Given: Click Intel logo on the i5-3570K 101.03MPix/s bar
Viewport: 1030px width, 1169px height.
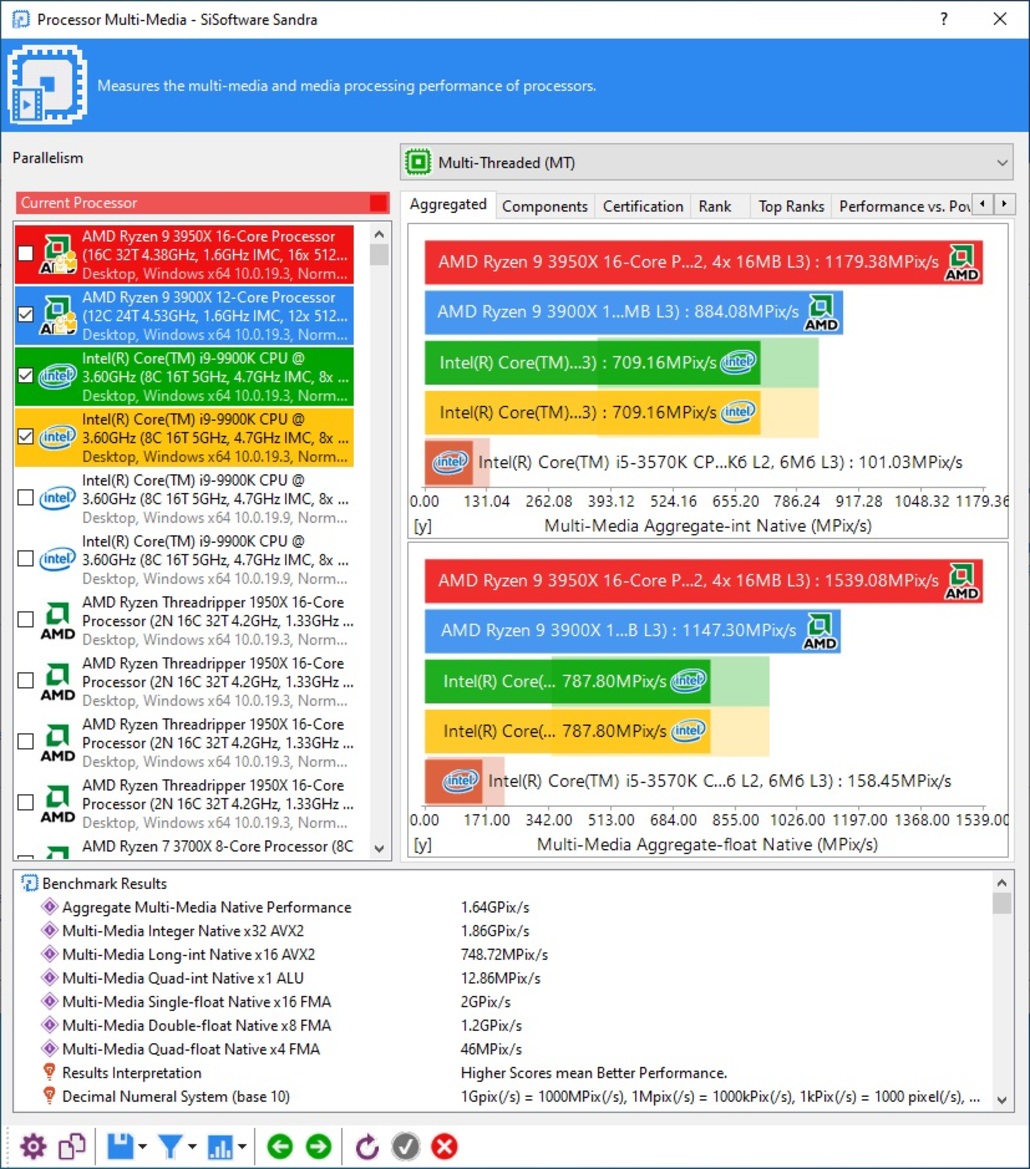Looking at the screenshot, I should coord(450,462).
